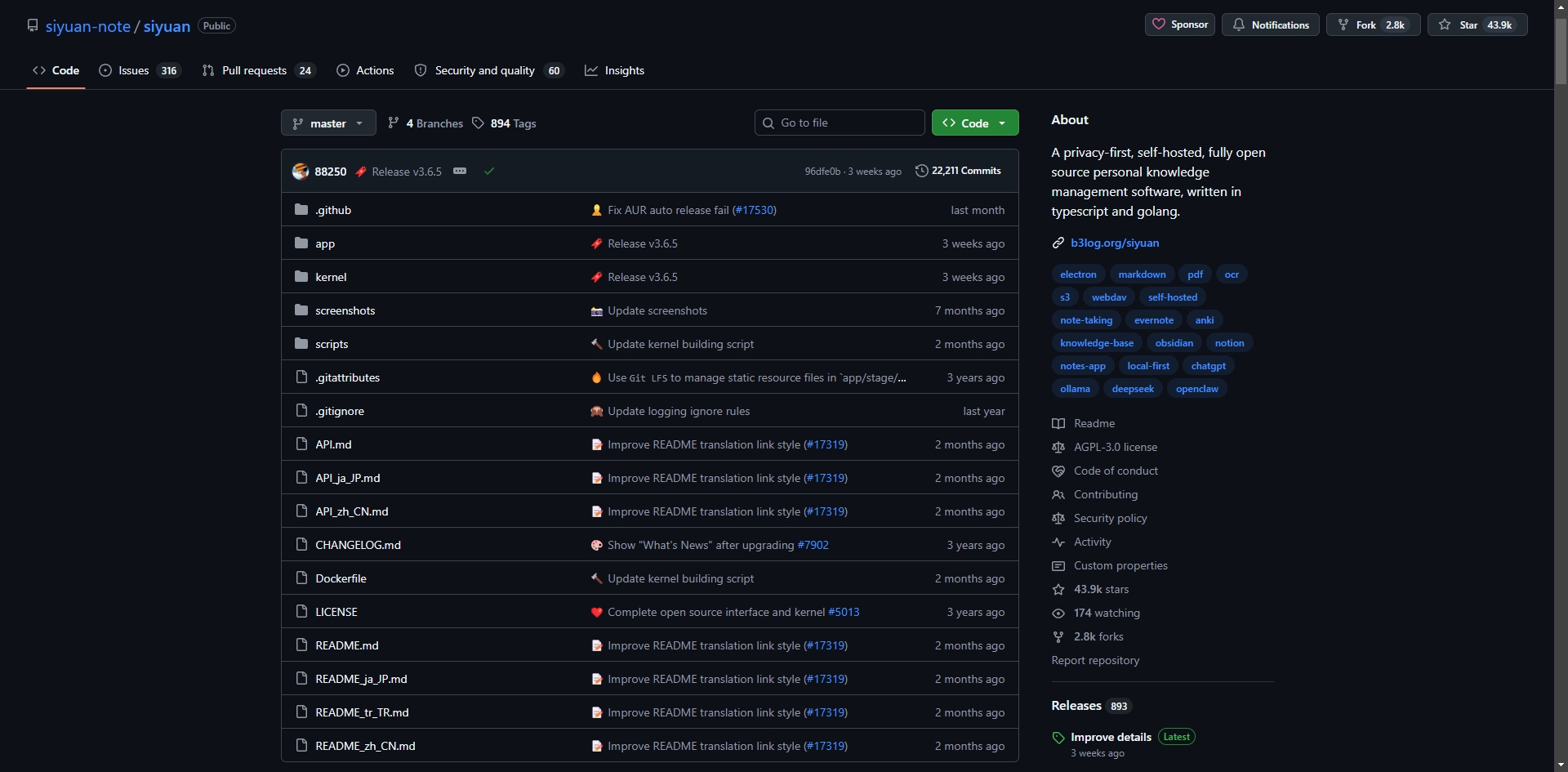Click the Activity pulse icon

click(1058, 542)
